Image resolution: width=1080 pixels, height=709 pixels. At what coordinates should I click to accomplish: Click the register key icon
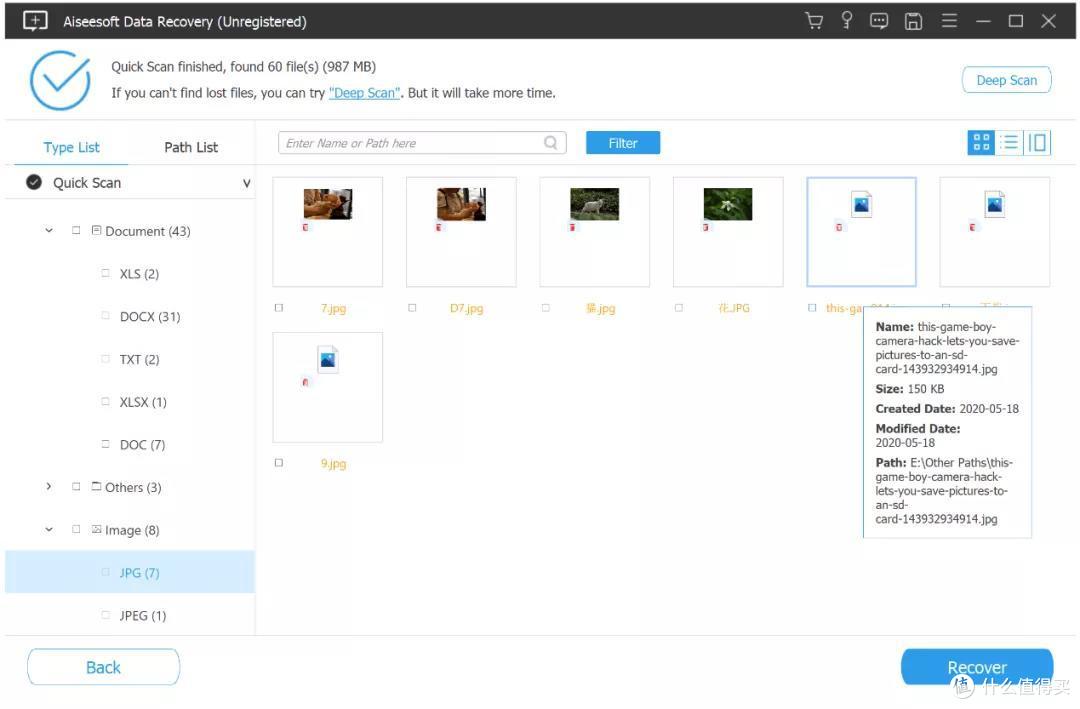tap(847, 21)
